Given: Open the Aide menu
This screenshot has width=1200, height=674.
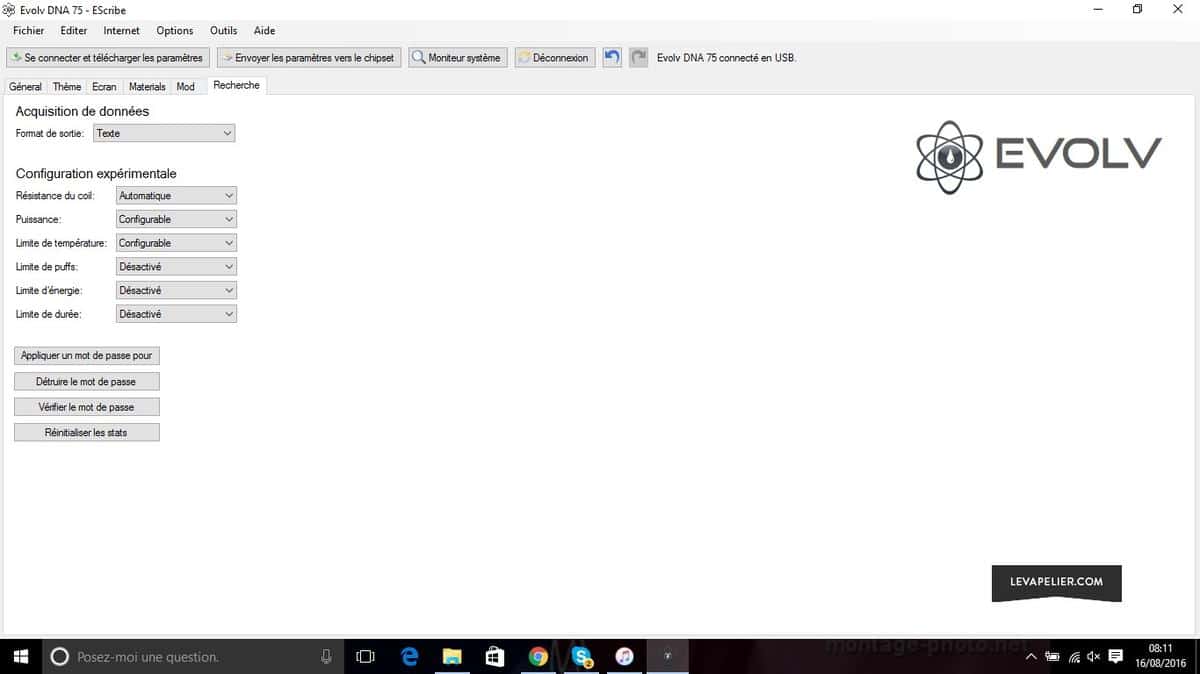Looking at the screenshot, I should coord(264,31).
